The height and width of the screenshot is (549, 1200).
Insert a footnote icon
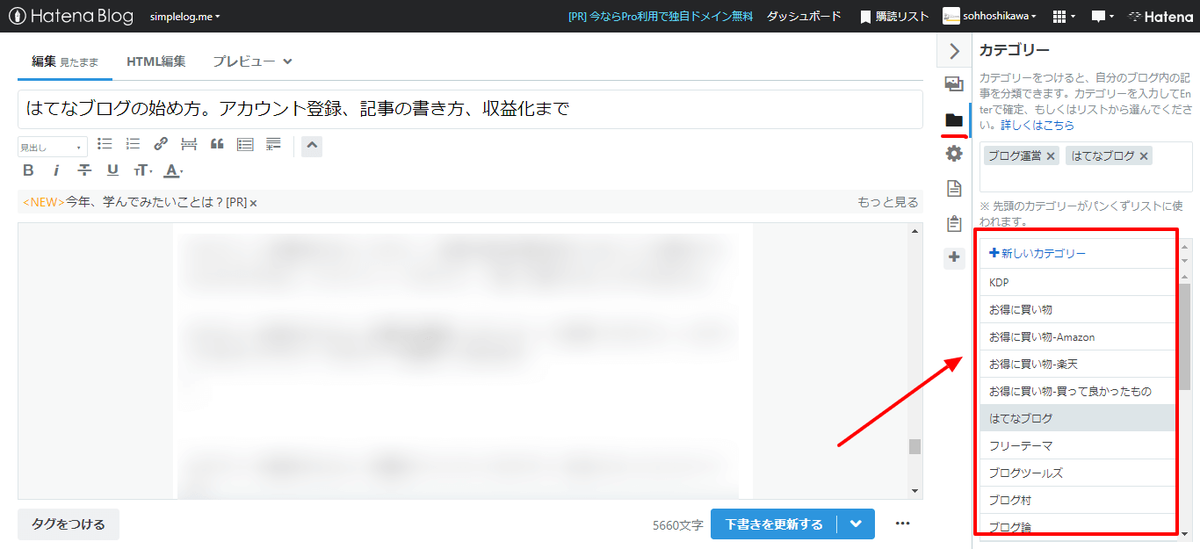(273, 145)
